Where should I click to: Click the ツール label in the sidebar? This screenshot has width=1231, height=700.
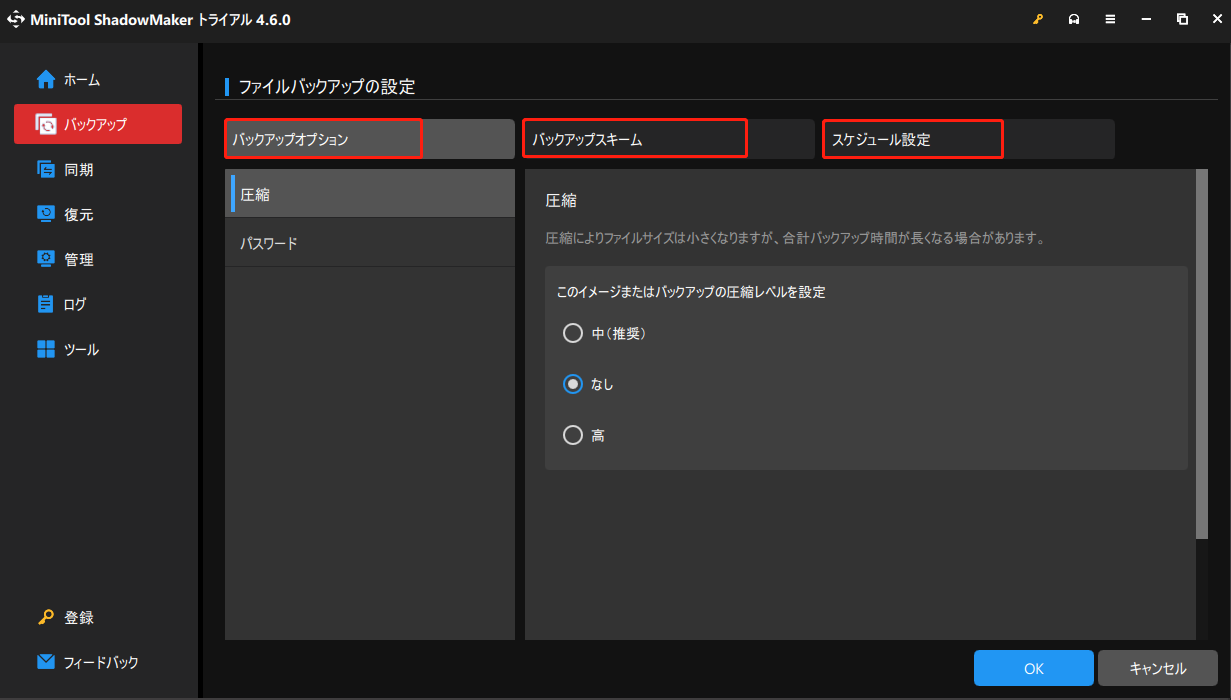(82, 350)
